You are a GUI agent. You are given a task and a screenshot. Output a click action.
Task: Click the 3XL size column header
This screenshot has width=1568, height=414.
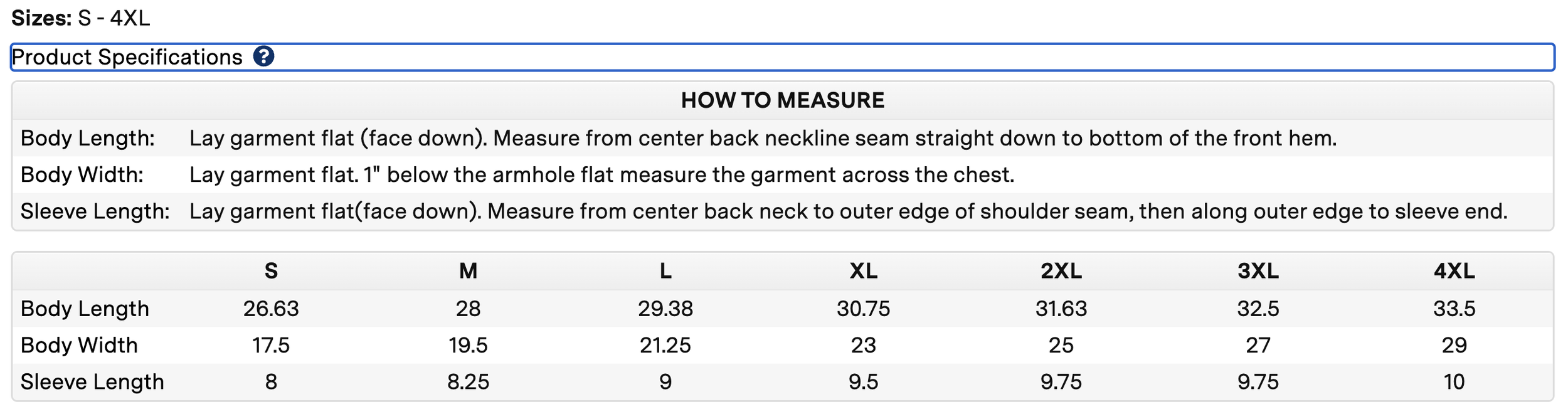pos(1258,271)
